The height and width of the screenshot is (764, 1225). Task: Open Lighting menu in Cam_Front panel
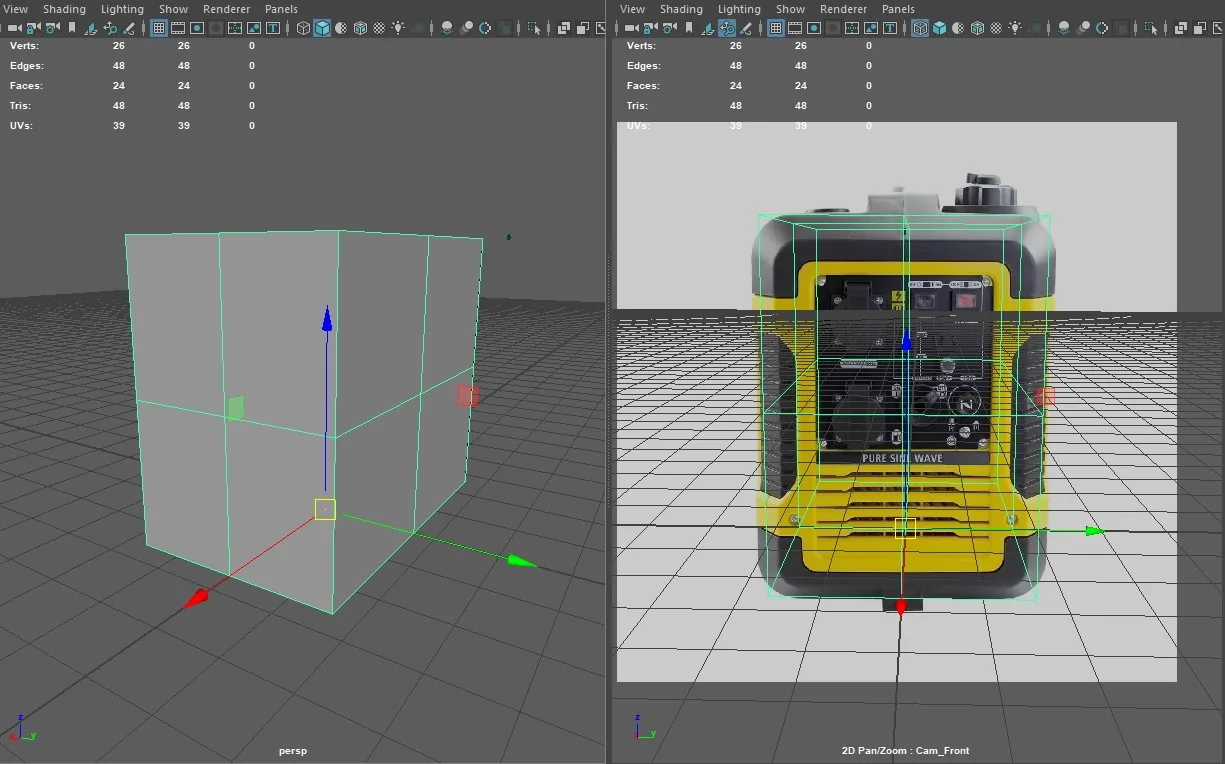click(739, 9)
